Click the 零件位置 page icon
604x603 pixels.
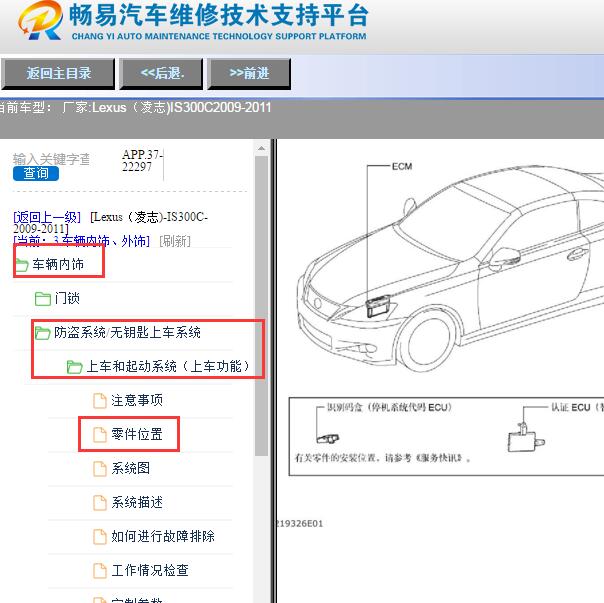[100, 435]
